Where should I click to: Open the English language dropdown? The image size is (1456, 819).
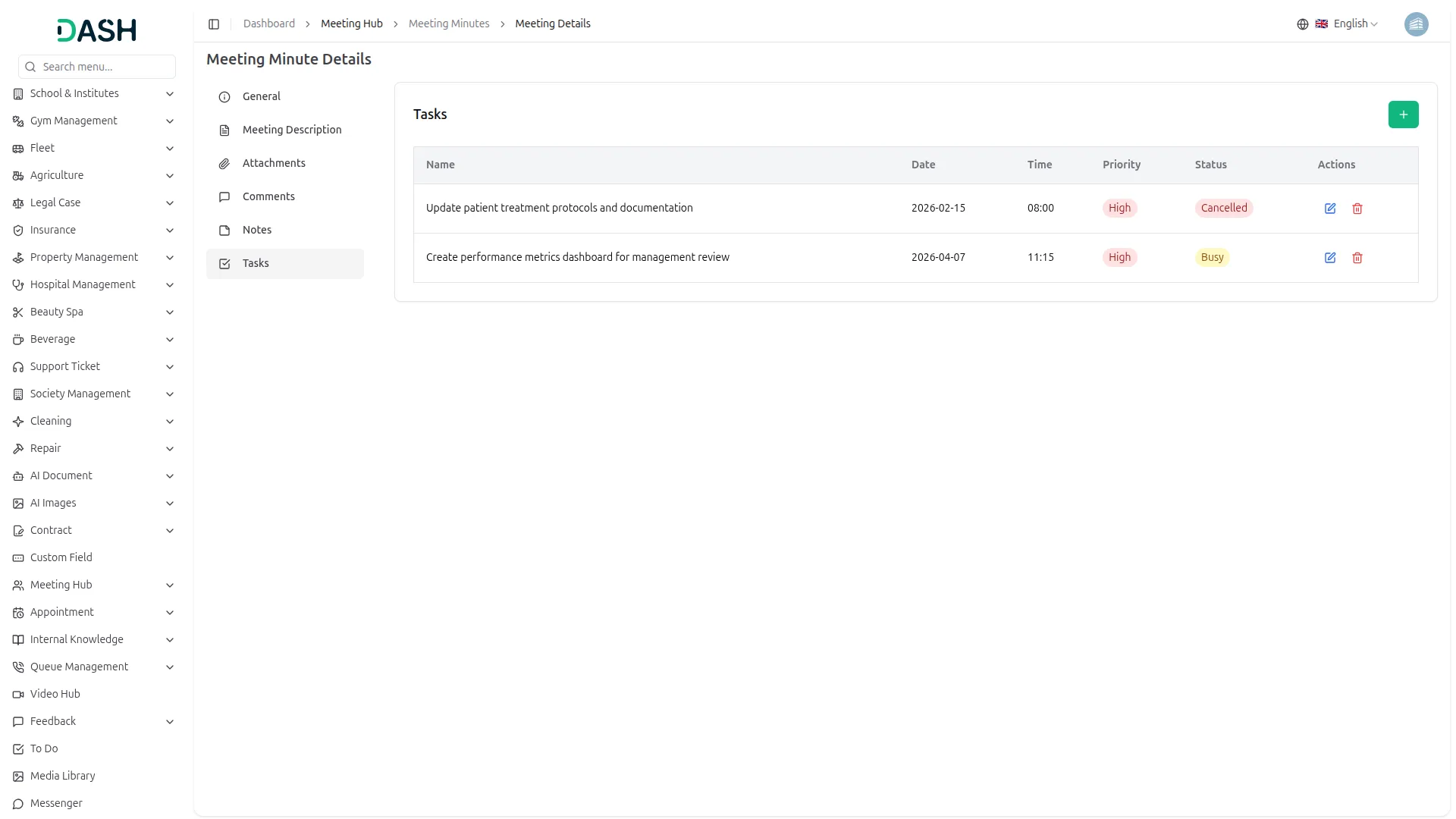(x=1354, y=24)
